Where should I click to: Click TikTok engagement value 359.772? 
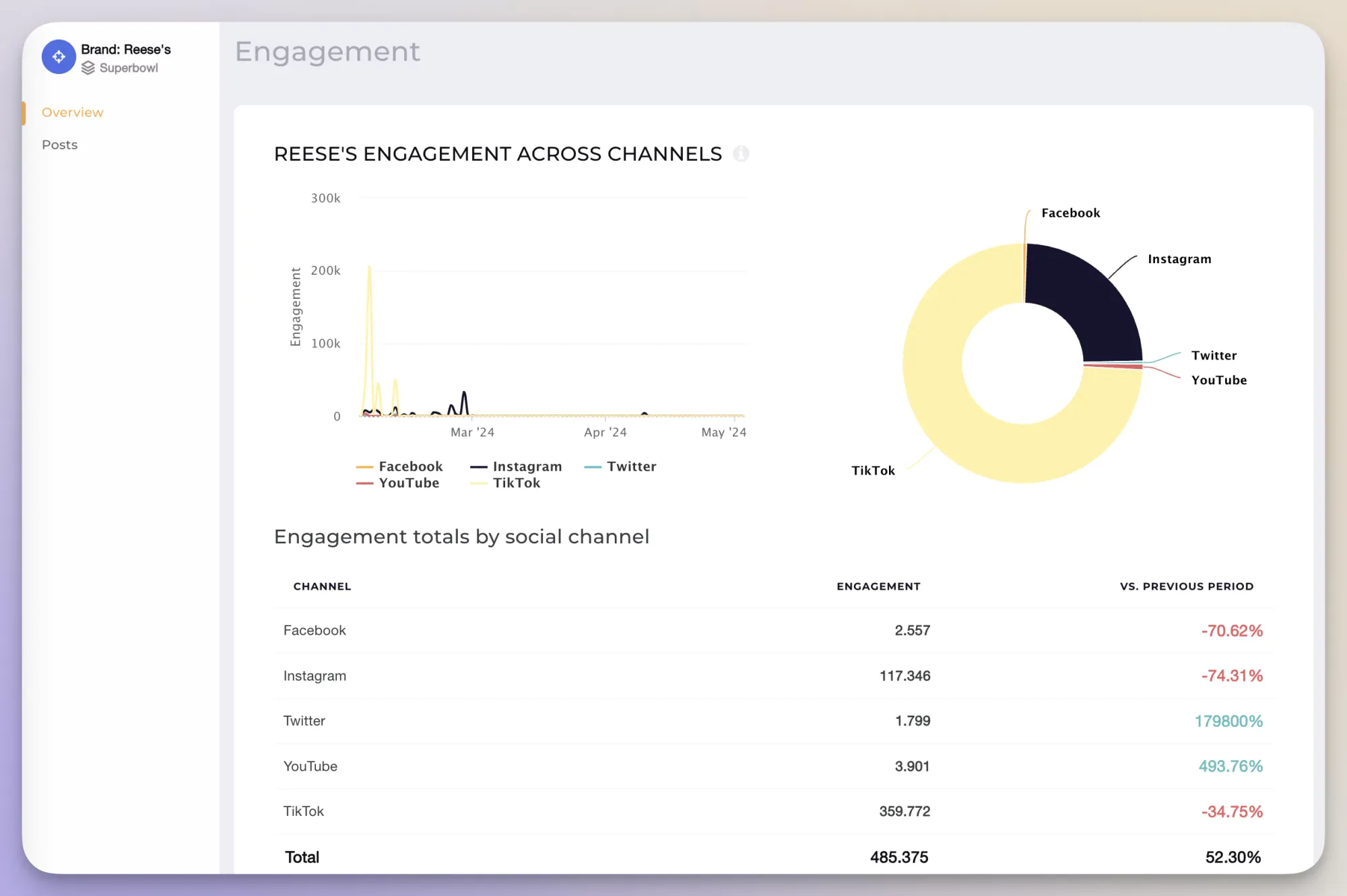[905, 811]
